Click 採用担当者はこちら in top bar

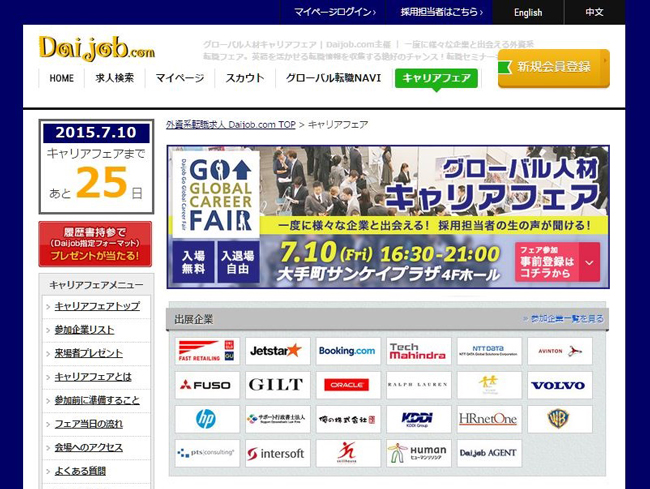coord(441,12)
